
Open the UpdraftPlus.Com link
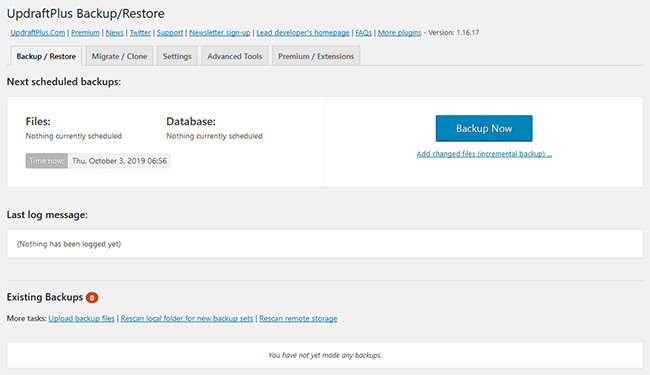click(38, 33)
